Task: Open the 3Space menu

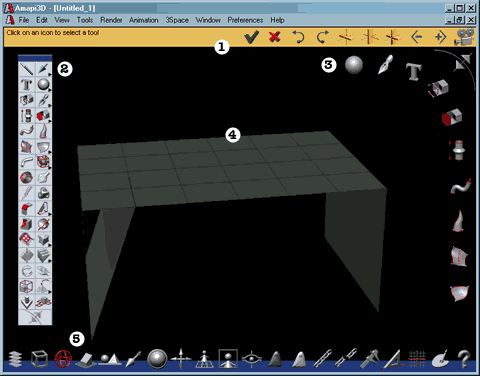Action: coord(177,20)
